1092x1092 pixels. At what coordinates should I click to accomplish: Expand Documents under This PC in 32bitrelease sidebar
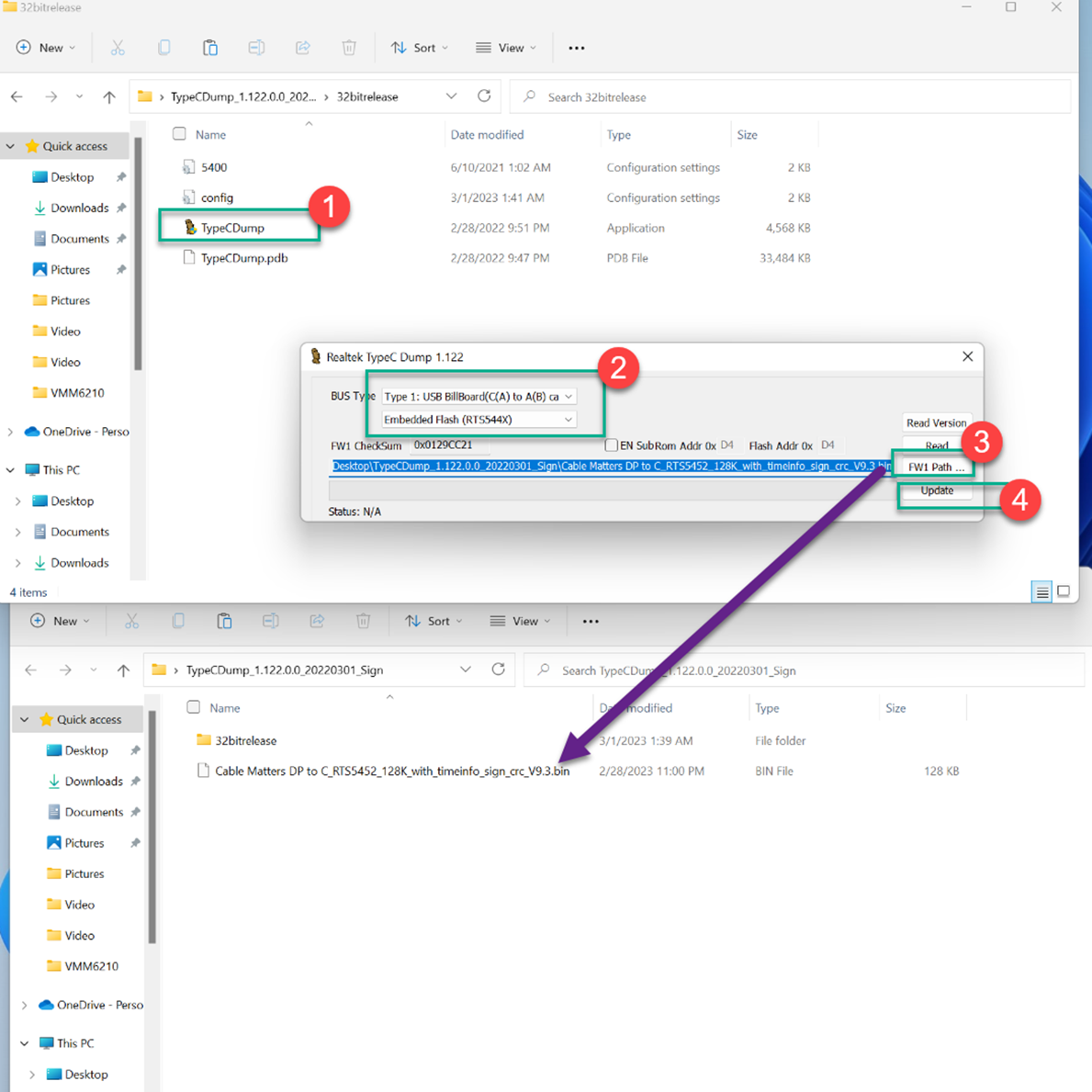click(x=18, y=532)
